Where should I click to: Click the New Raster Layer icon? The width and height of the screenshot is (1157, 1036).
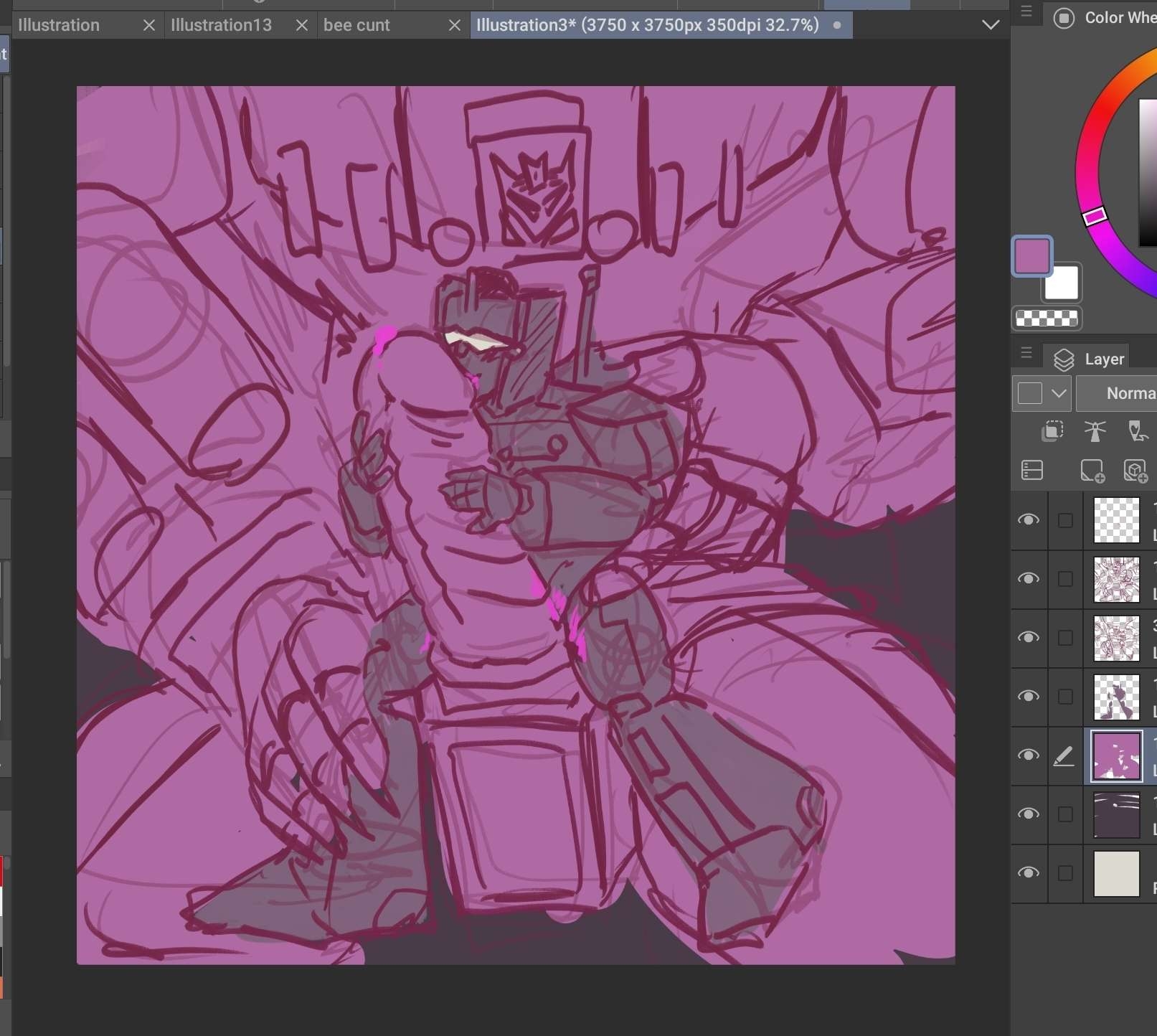click(x=1092, y=471)
